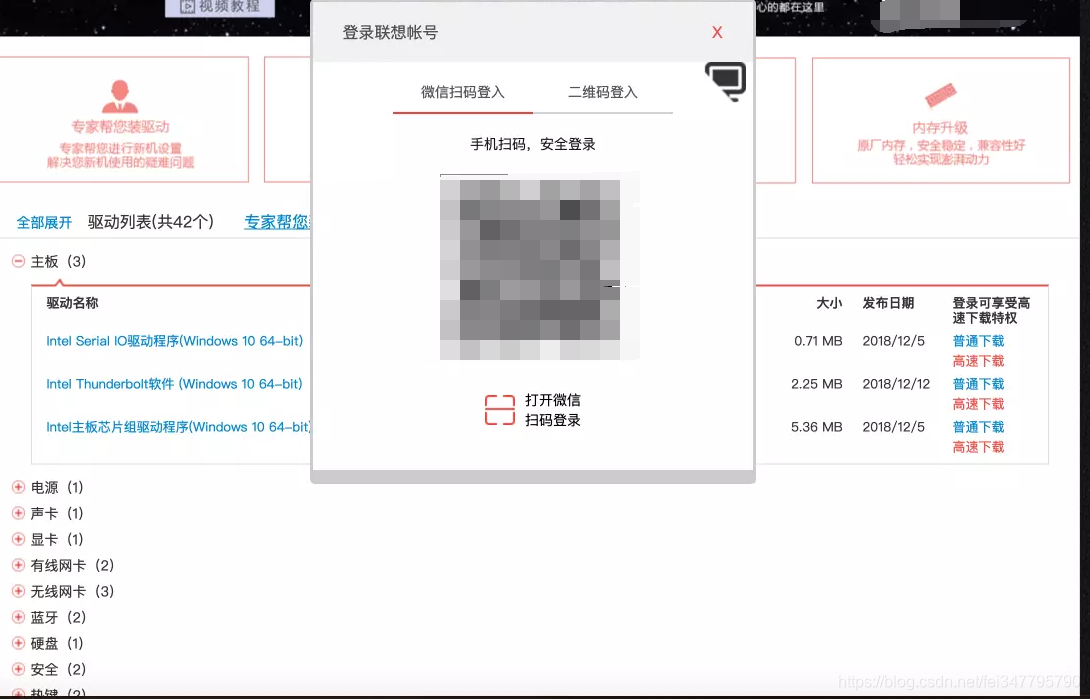Click 普通下载 for Intel chipset driver
This screenshot has height=700, width=1090.
click(978, 427)
